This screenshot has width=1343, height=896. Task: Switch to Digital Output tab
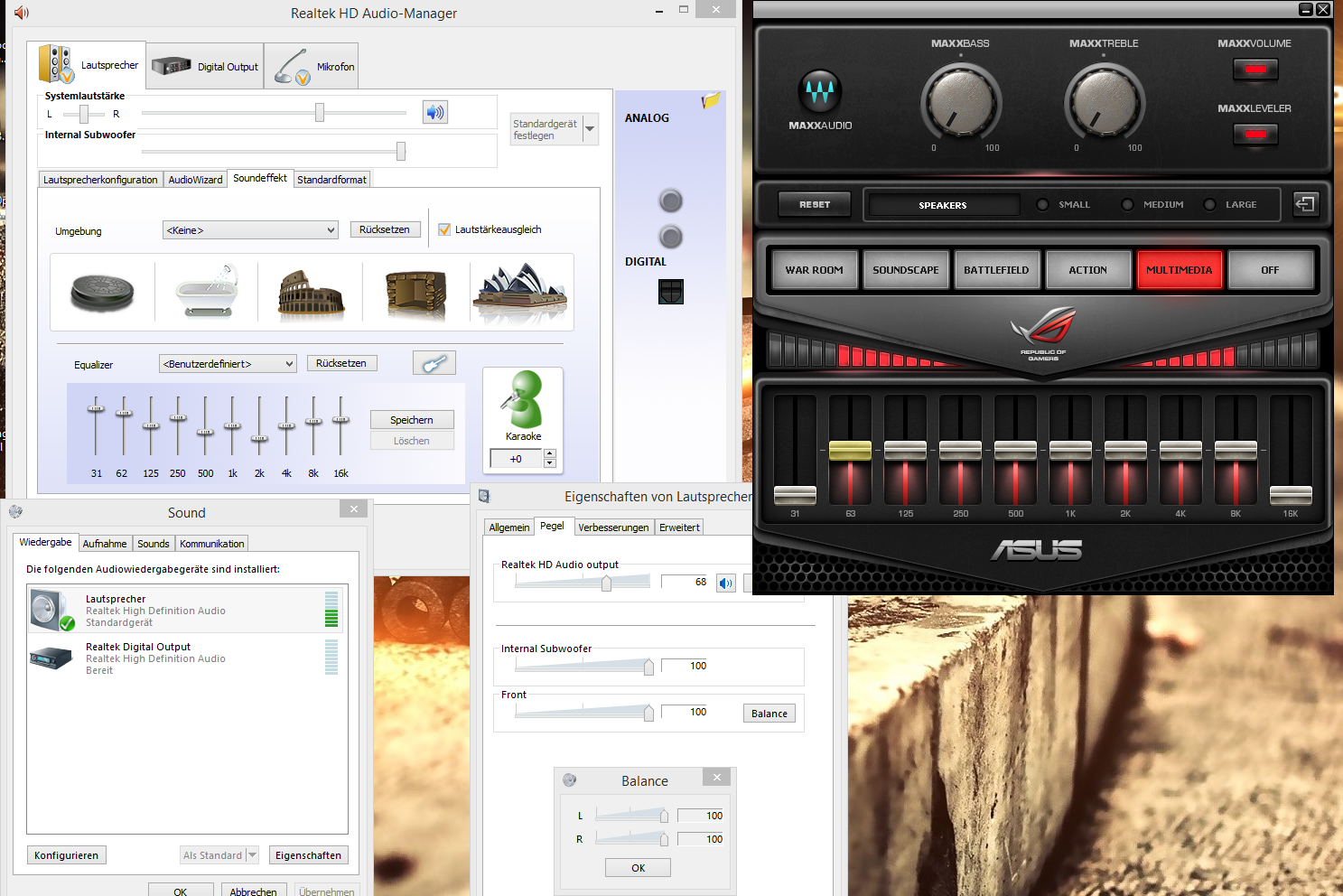205,66
